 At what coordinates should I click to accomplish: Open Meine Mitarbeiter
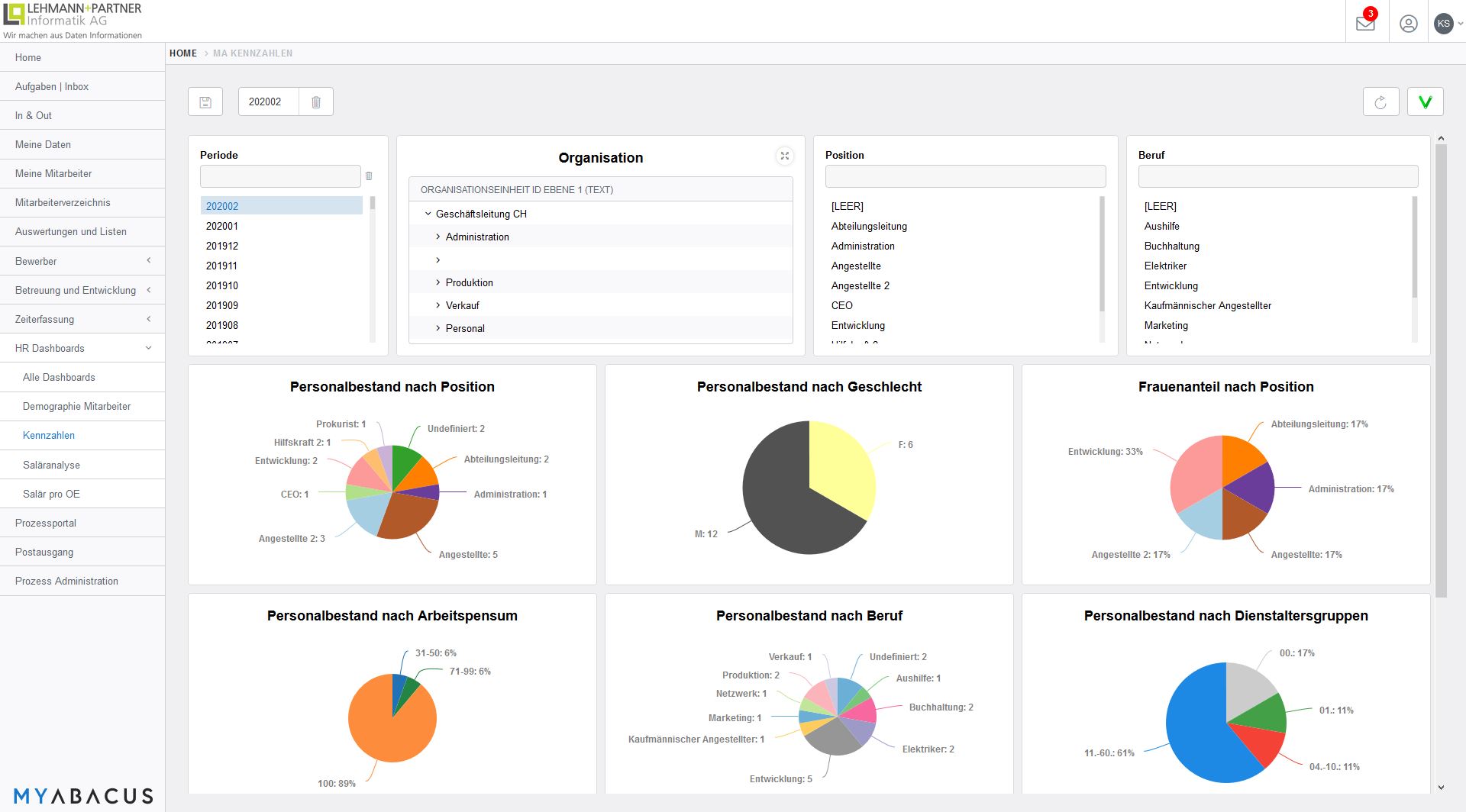[82, 173]
